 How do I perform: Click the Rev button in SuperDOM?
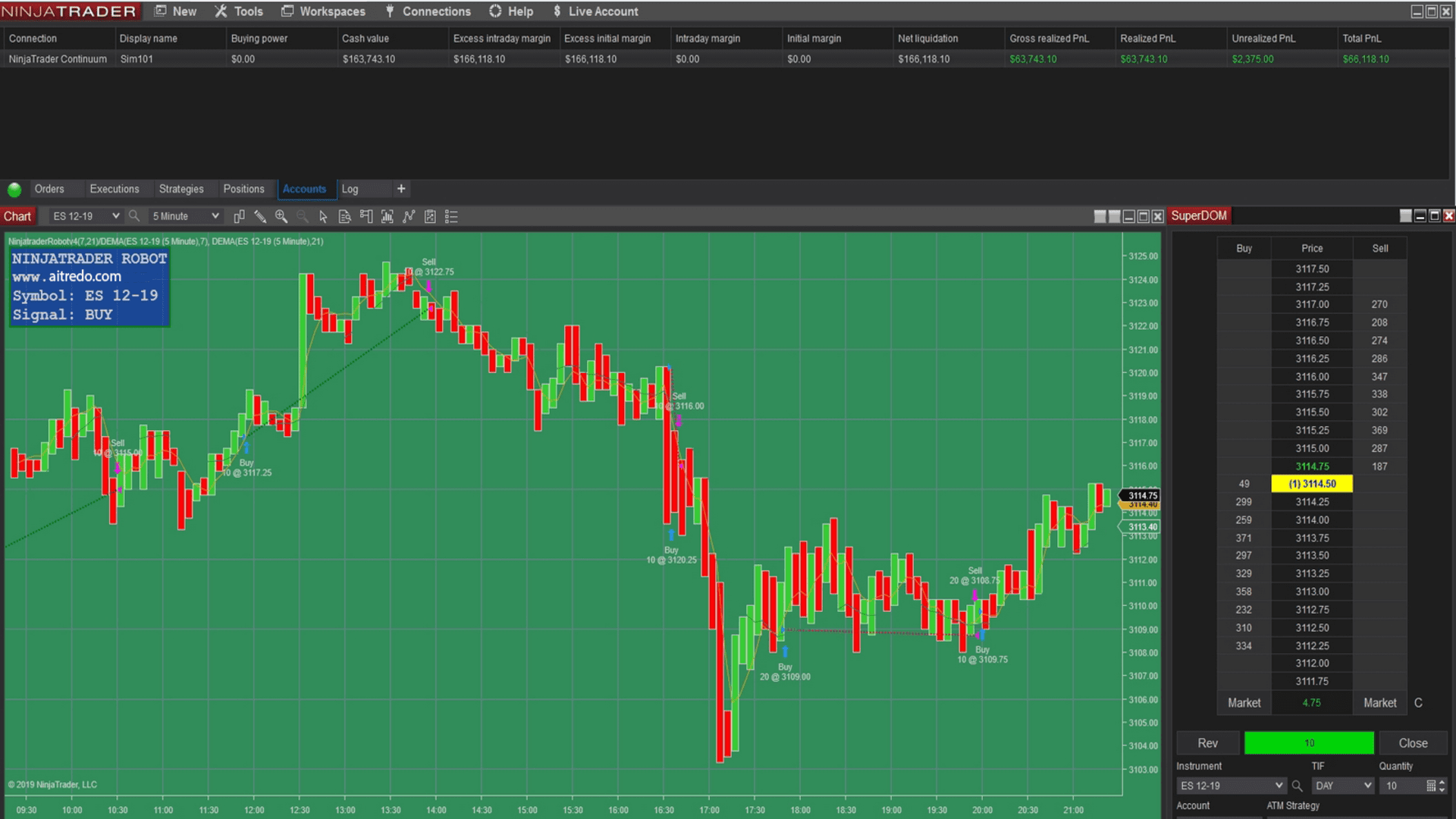pos(1207,742)
